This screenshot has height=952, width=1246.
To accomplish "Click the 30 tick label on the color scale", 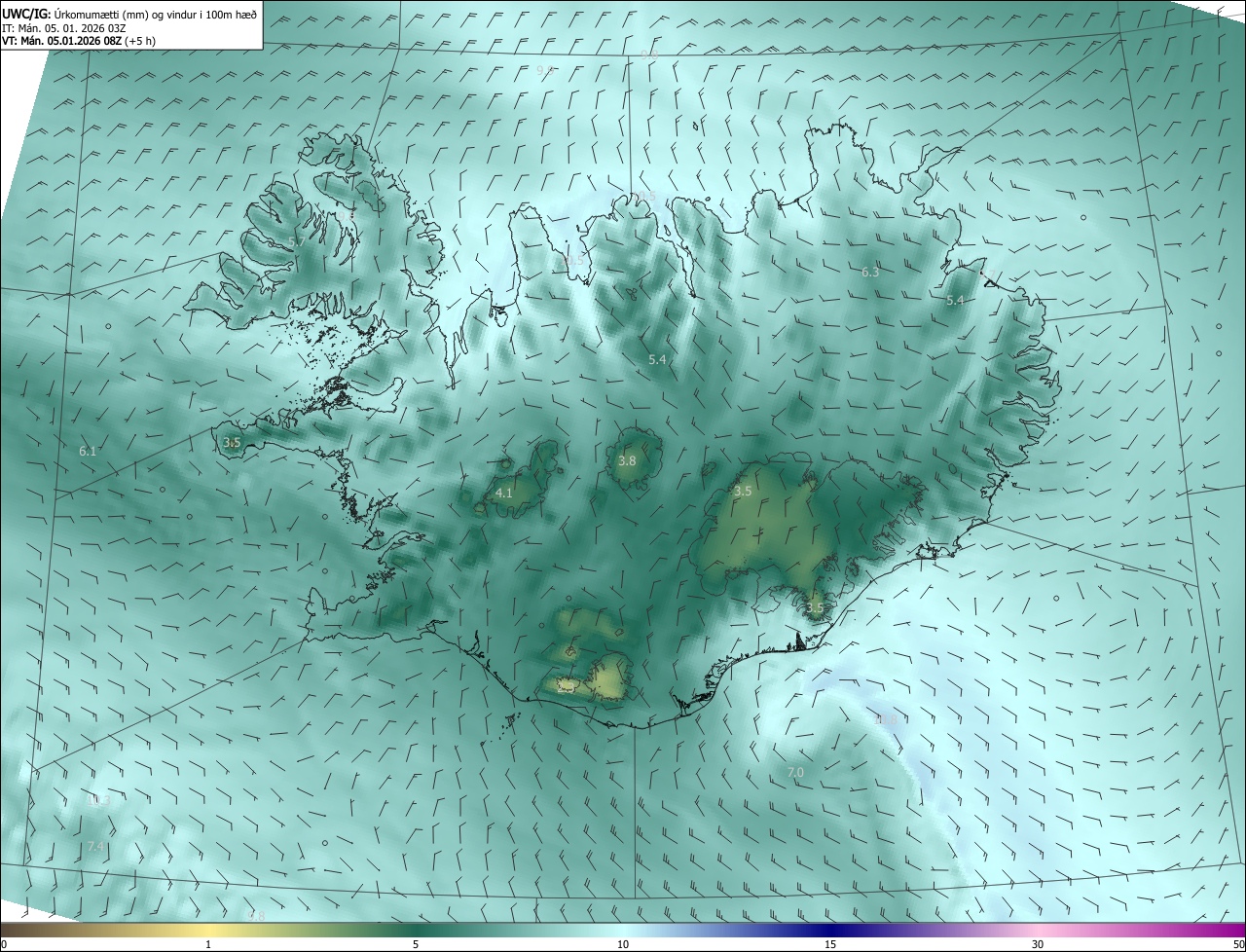I will click(1038, 944).
